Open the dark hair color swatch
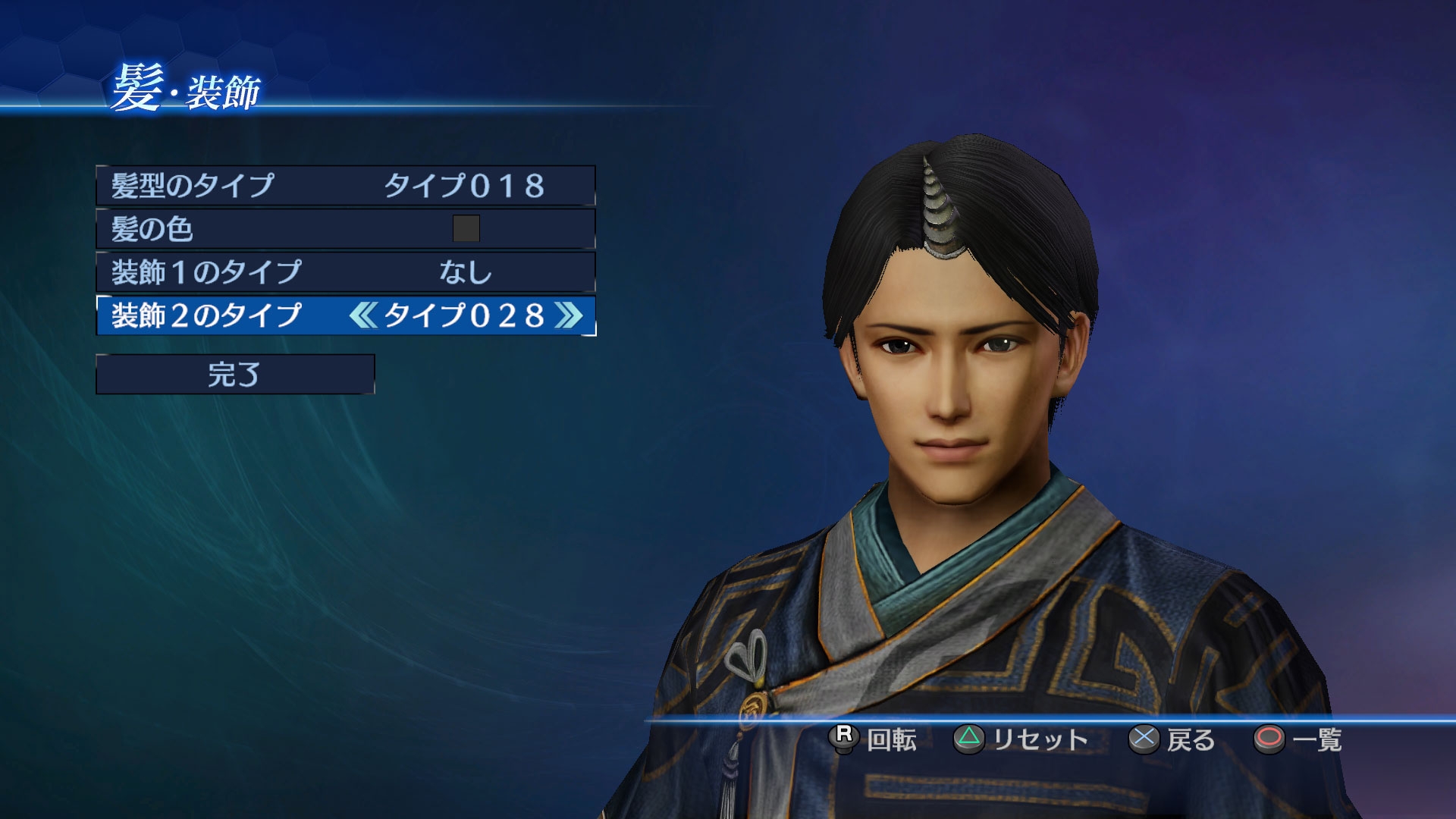Image resolution: width=1456 pixels, height=819 pixels. click(x=466, y=228)
